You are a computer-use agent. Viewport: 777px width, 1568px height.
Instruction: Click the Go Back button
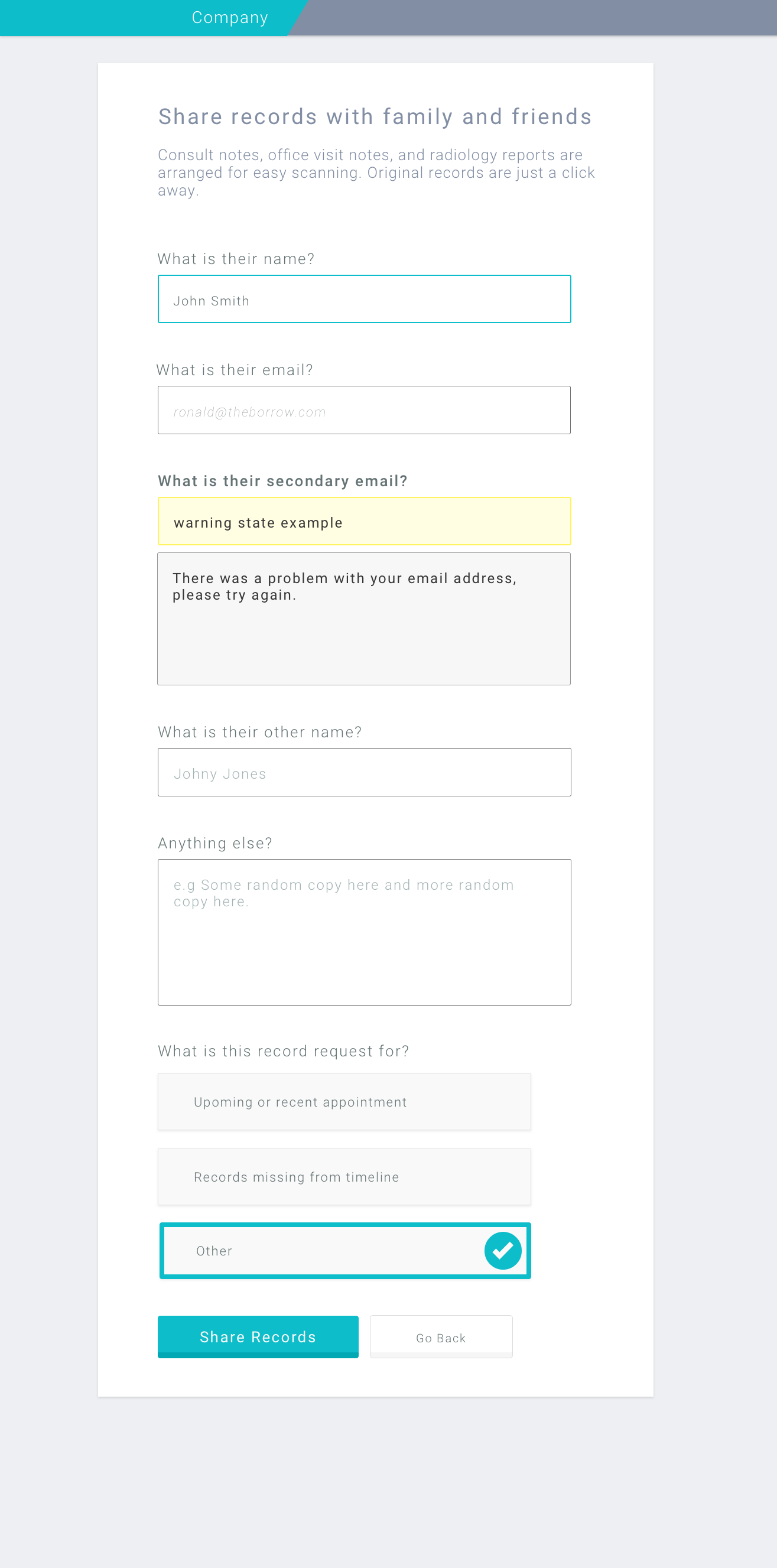[x=441, y=1336]
